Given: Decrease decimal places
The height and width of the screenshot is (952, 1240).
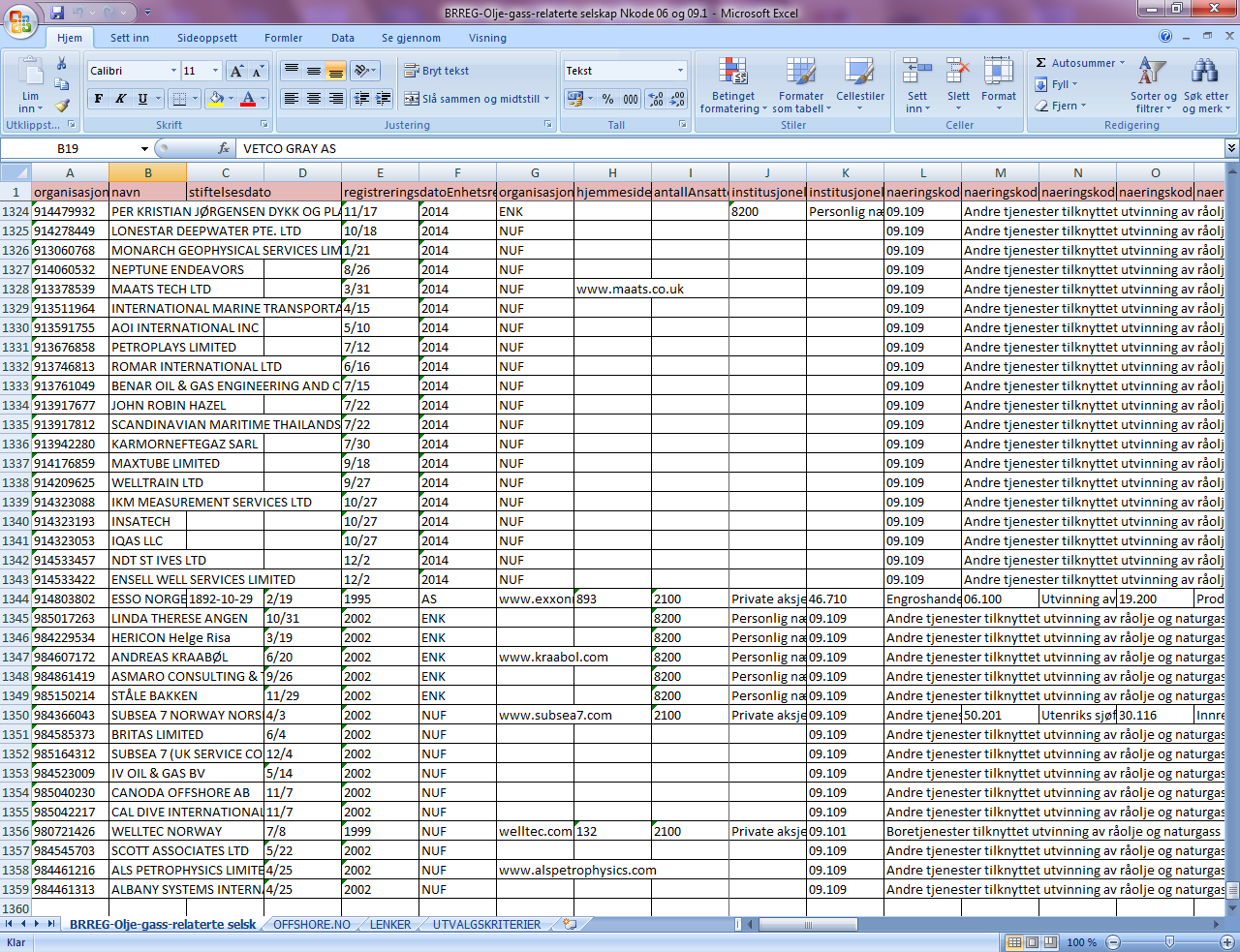Looking at the screenshot, I should click(677, 99).
